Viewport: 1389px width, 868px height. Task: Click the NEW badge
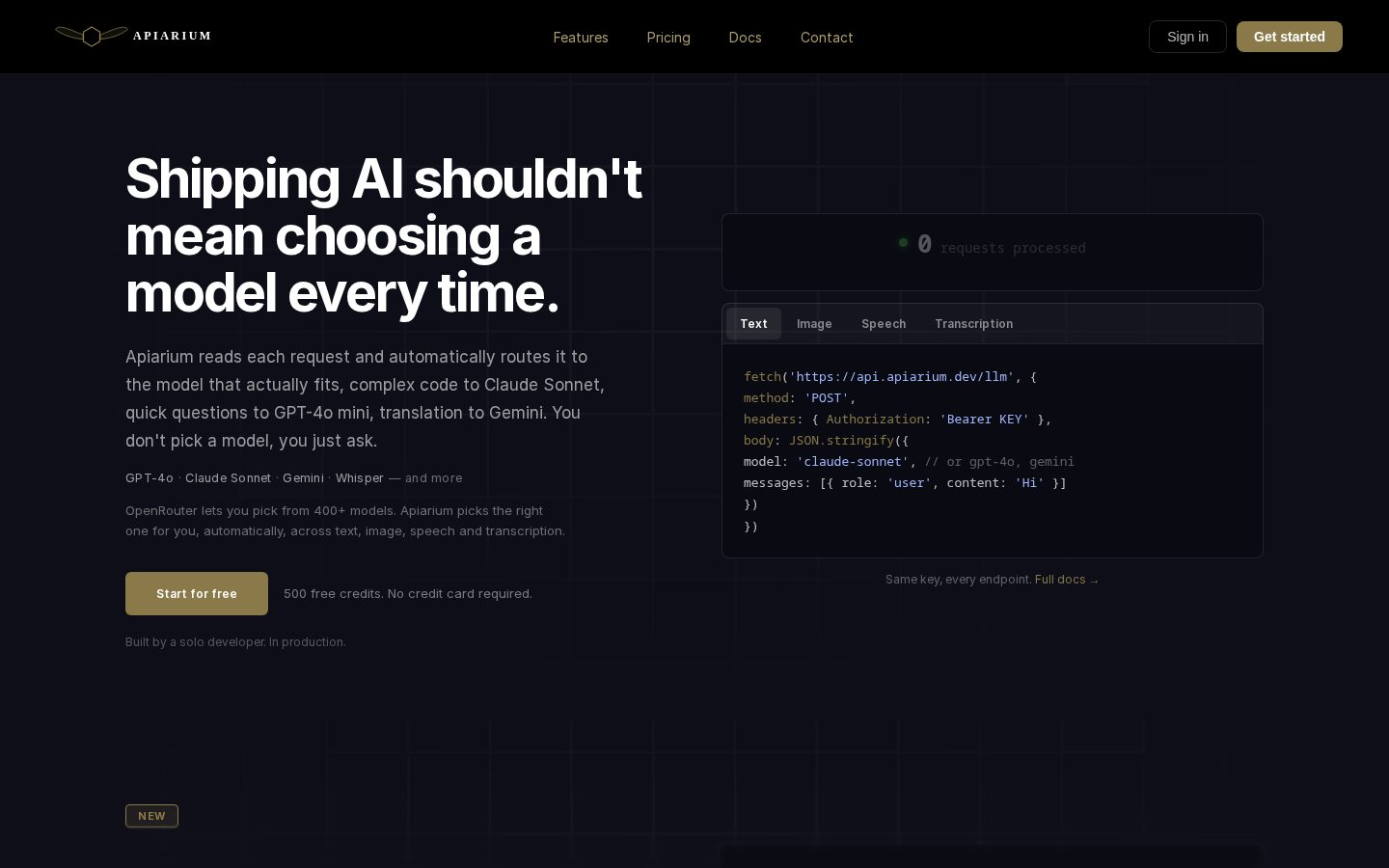[151, 816]
